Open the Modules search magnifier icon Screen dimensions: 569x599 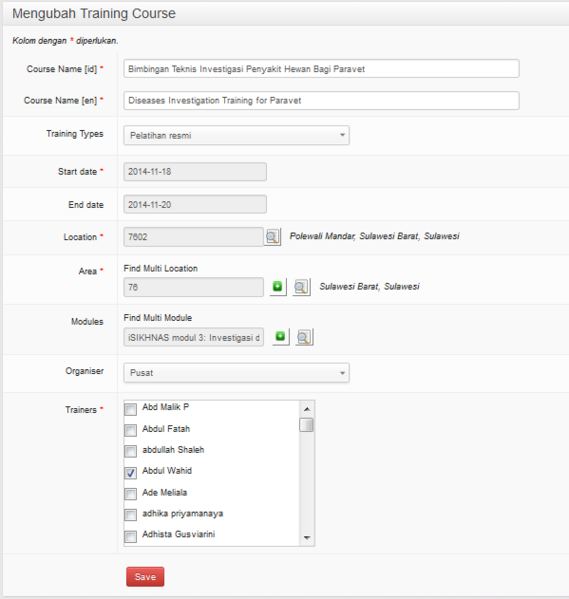click(304, 337)
